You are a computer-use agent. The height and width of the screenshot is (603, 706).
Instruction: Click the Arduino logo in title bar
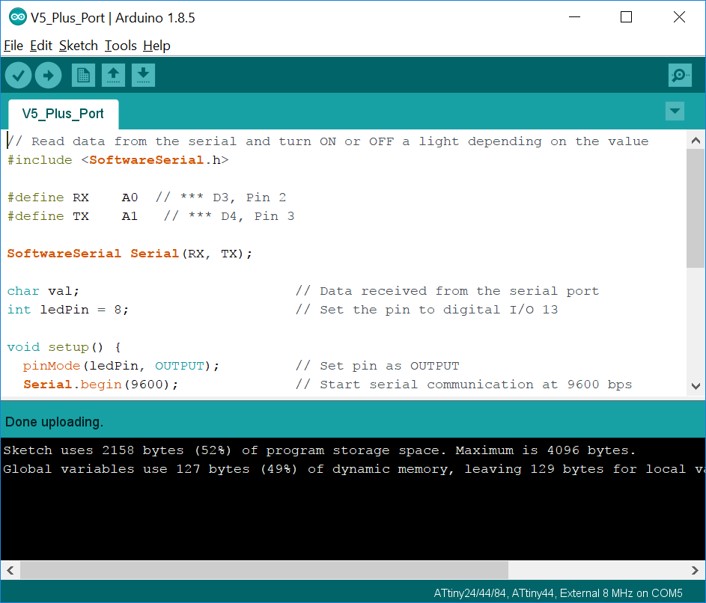(18, 17)
